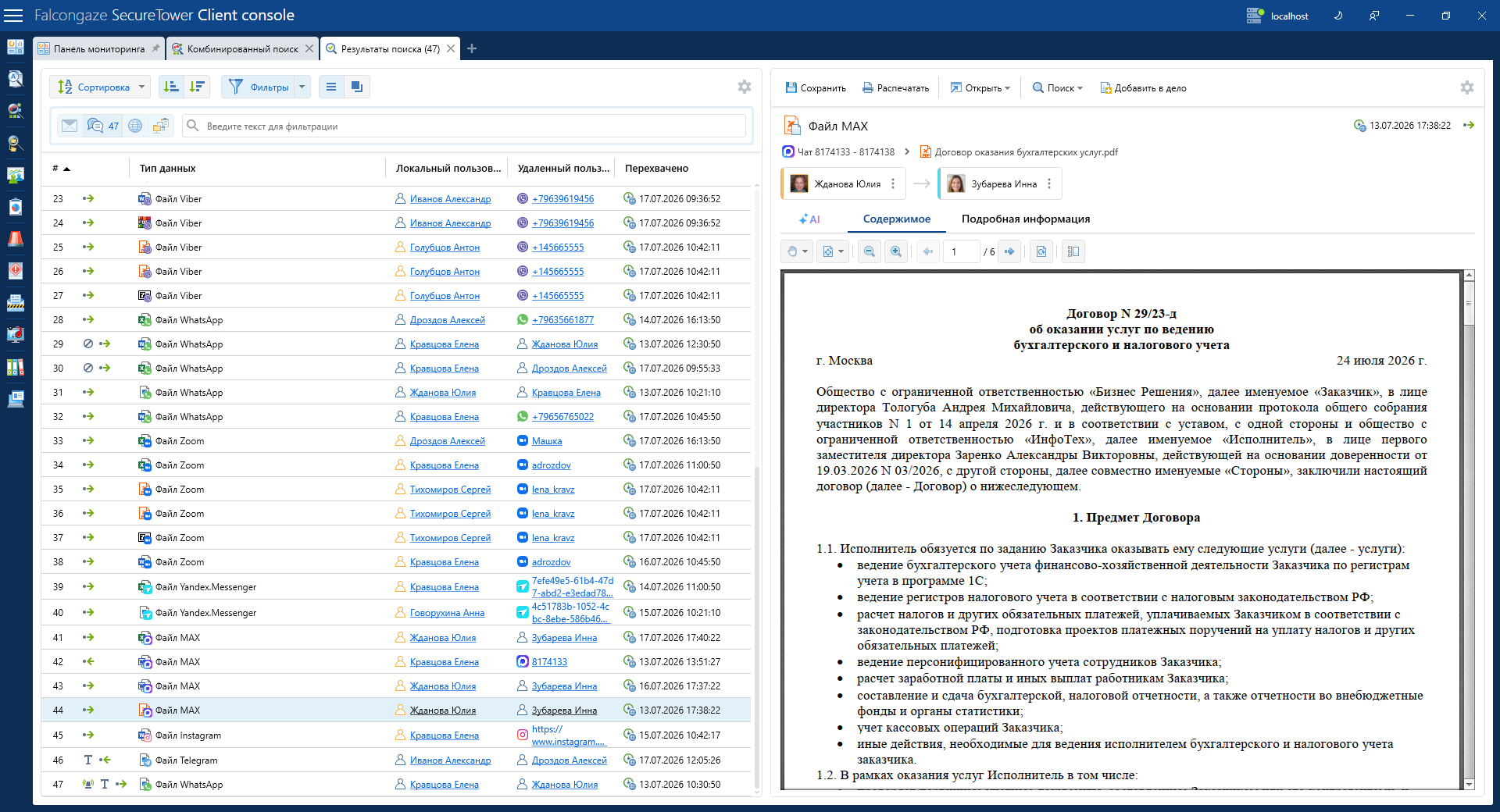Open Говорухина Анна user link
The width and height of the screenshot is (1500, 812).
447,613
